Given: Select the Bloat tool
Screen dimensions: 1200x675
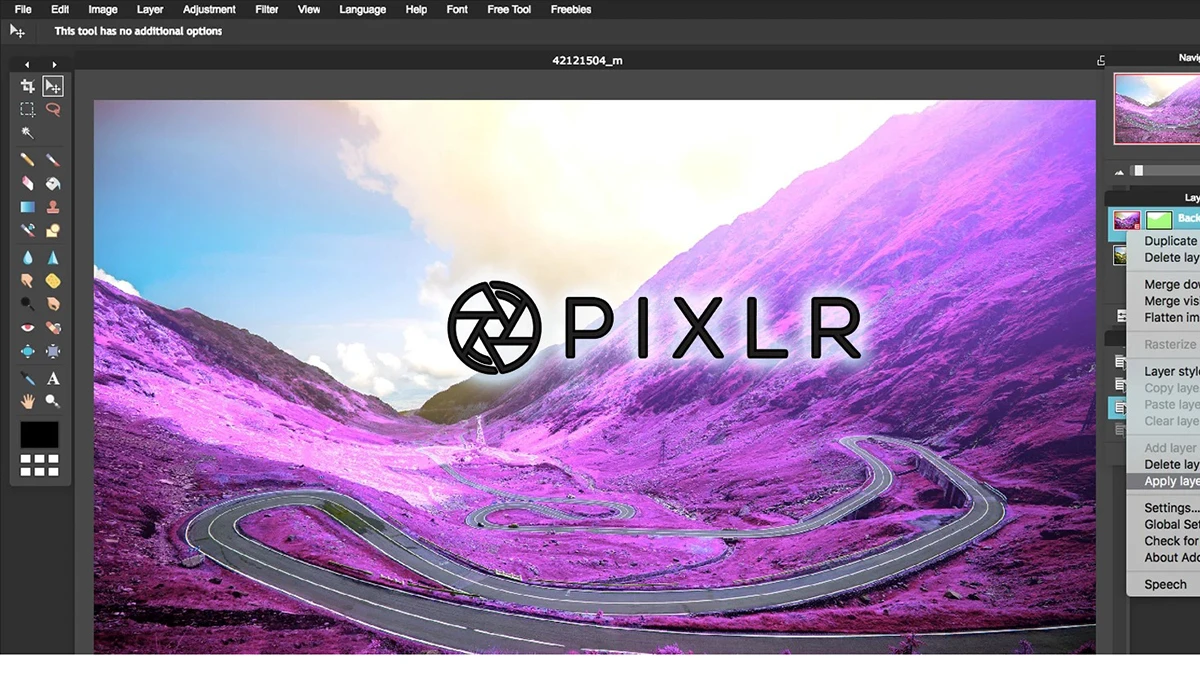Looking at the screenshot, I should pyautogui.click(x=28, y=351).
